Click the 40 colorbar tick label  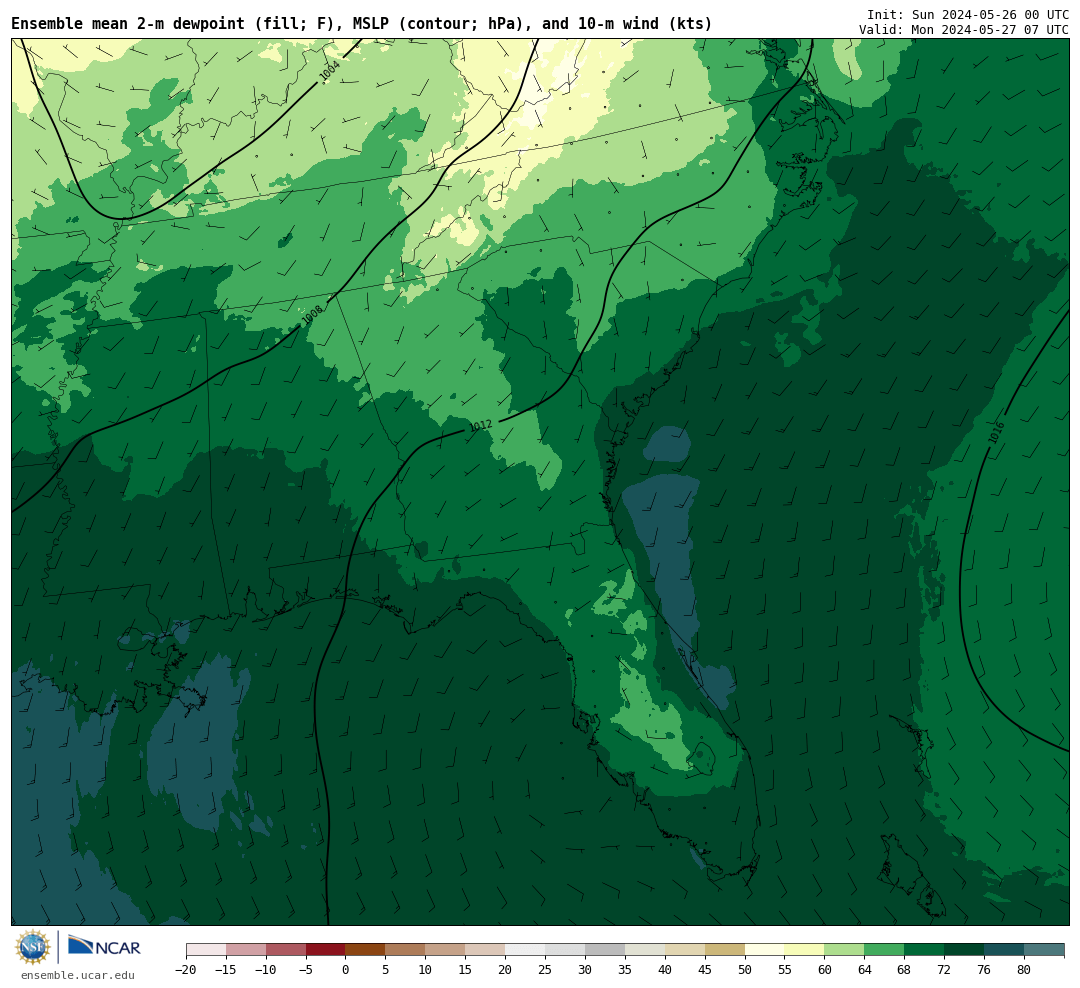pos(665,970)
